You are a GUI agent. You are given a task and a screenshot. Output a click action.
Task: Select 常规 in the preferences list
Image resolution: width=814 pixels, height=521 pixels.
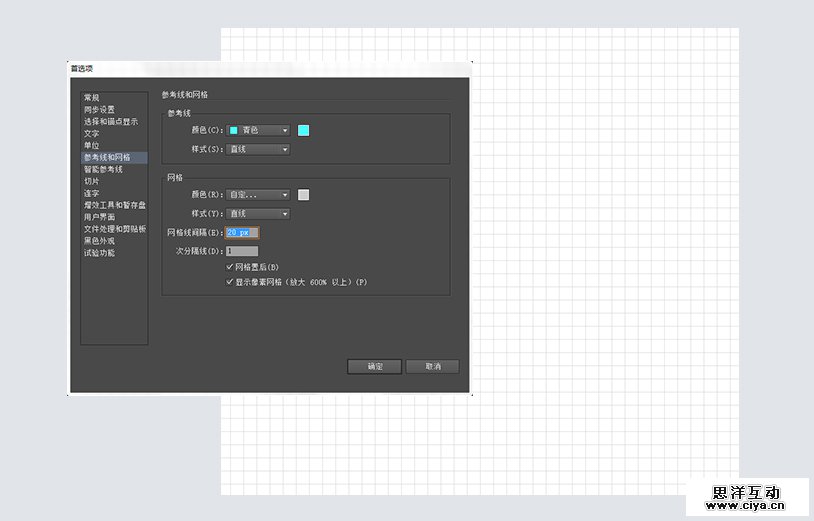pos(92,98)
